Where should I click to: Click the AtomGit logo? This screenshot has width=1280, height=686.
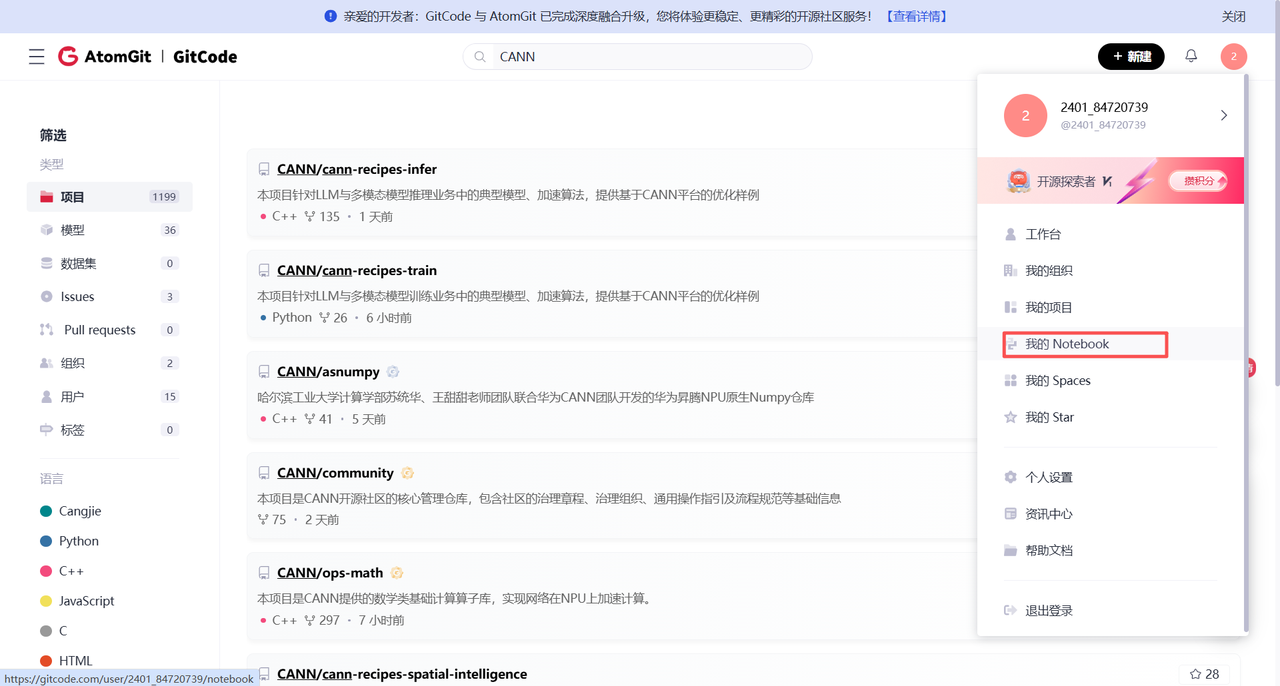tap(105, 57)
